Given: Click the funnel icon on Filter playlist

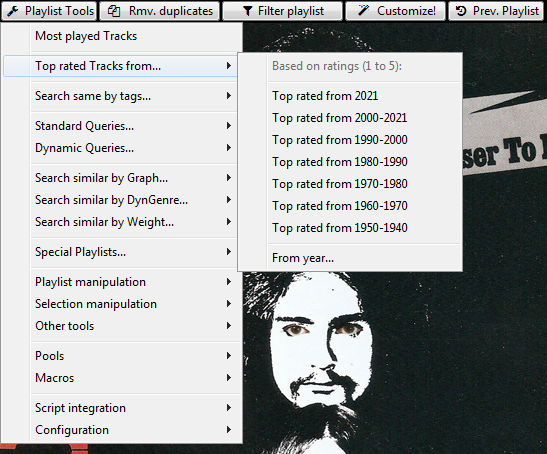Looking at the screenshot, I should click(x=247, y=11).
